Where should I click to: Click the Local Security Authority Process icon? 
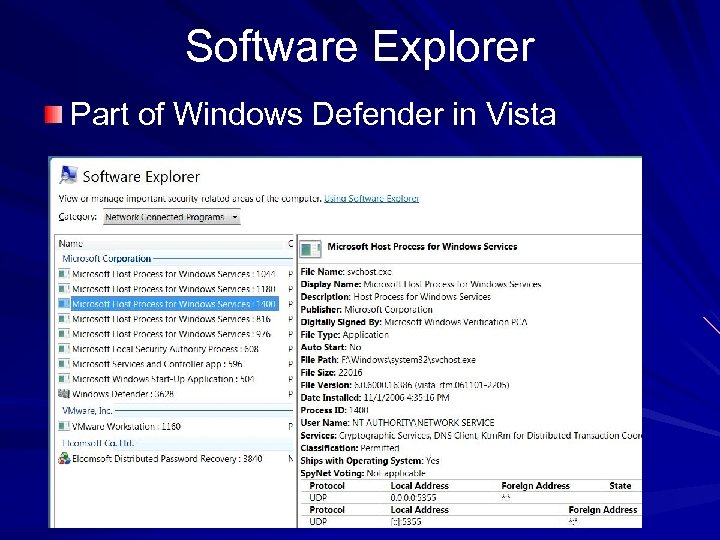64,349
